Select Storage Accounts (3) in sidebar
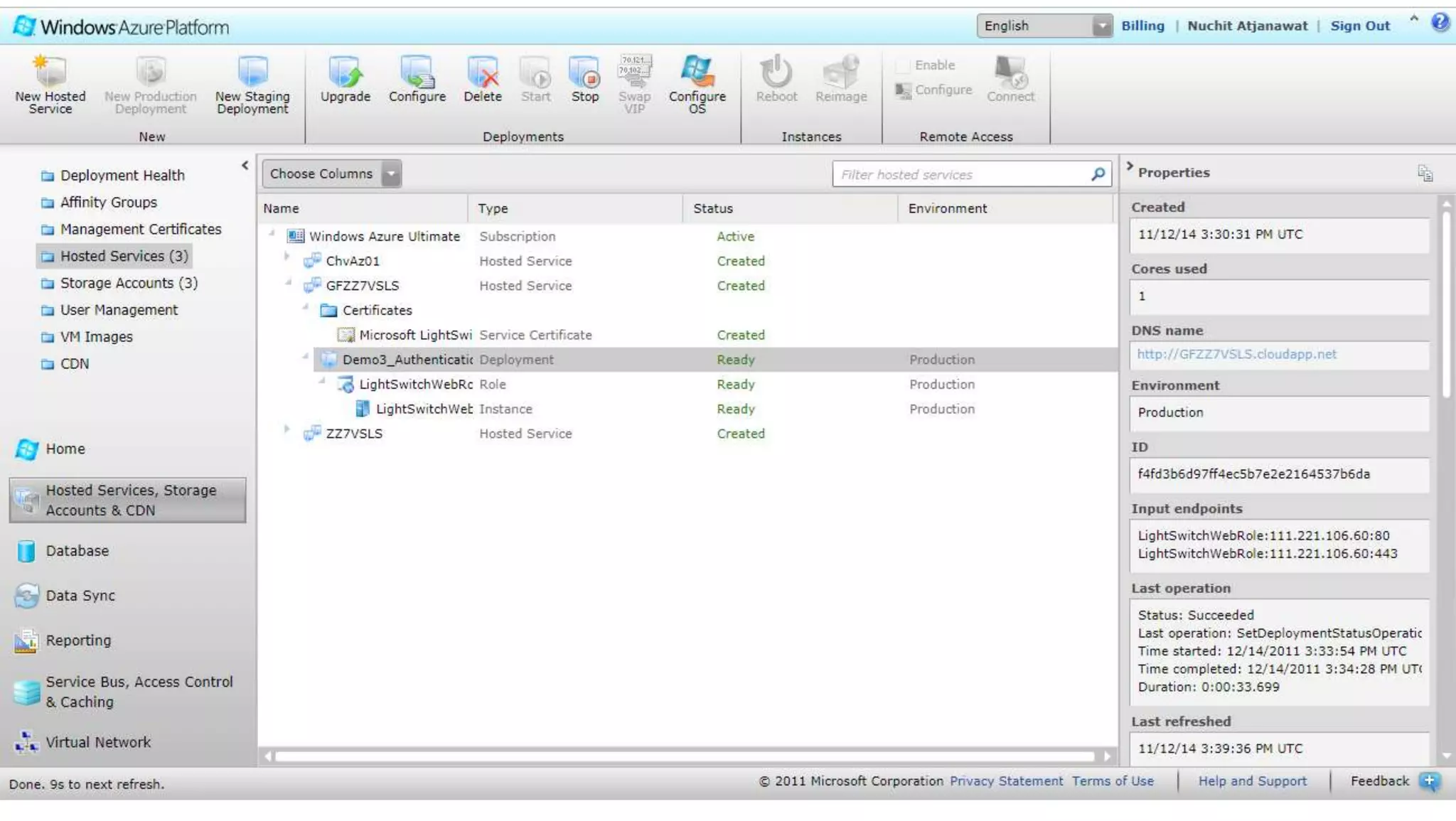 pos(128,283)
